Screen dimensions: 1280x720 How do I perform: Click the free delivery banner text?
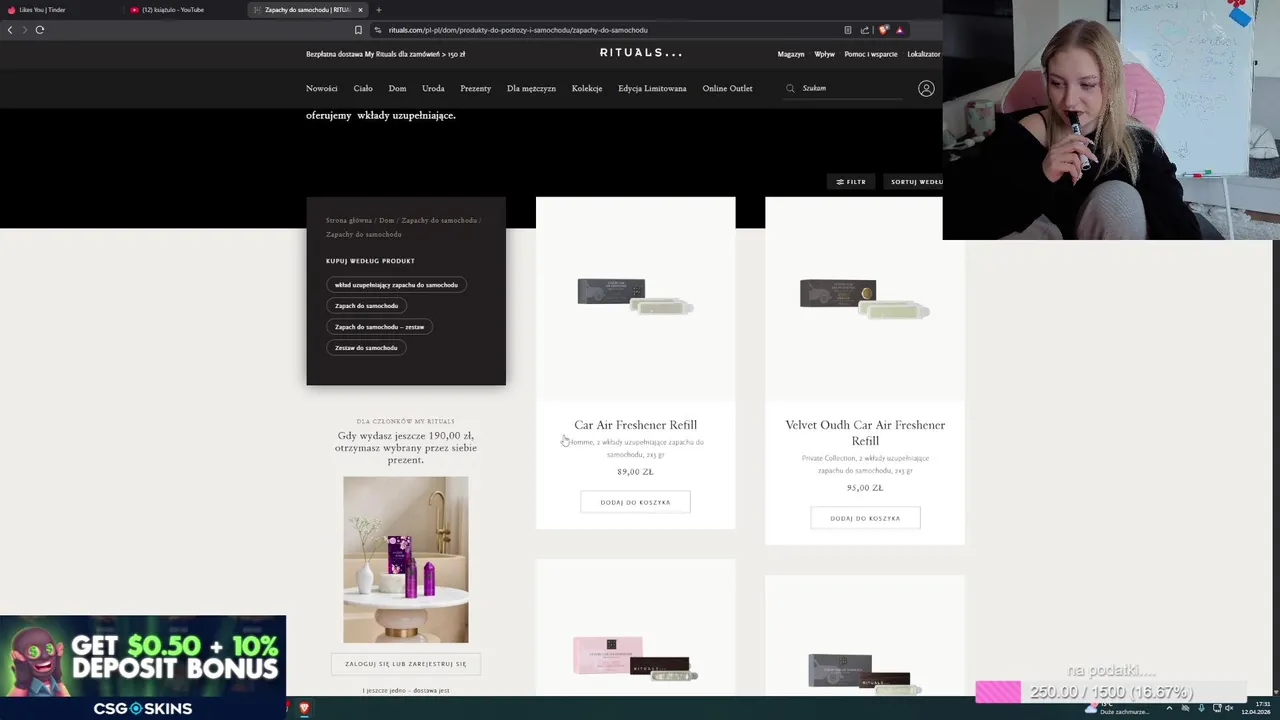[x=385, y=54]
